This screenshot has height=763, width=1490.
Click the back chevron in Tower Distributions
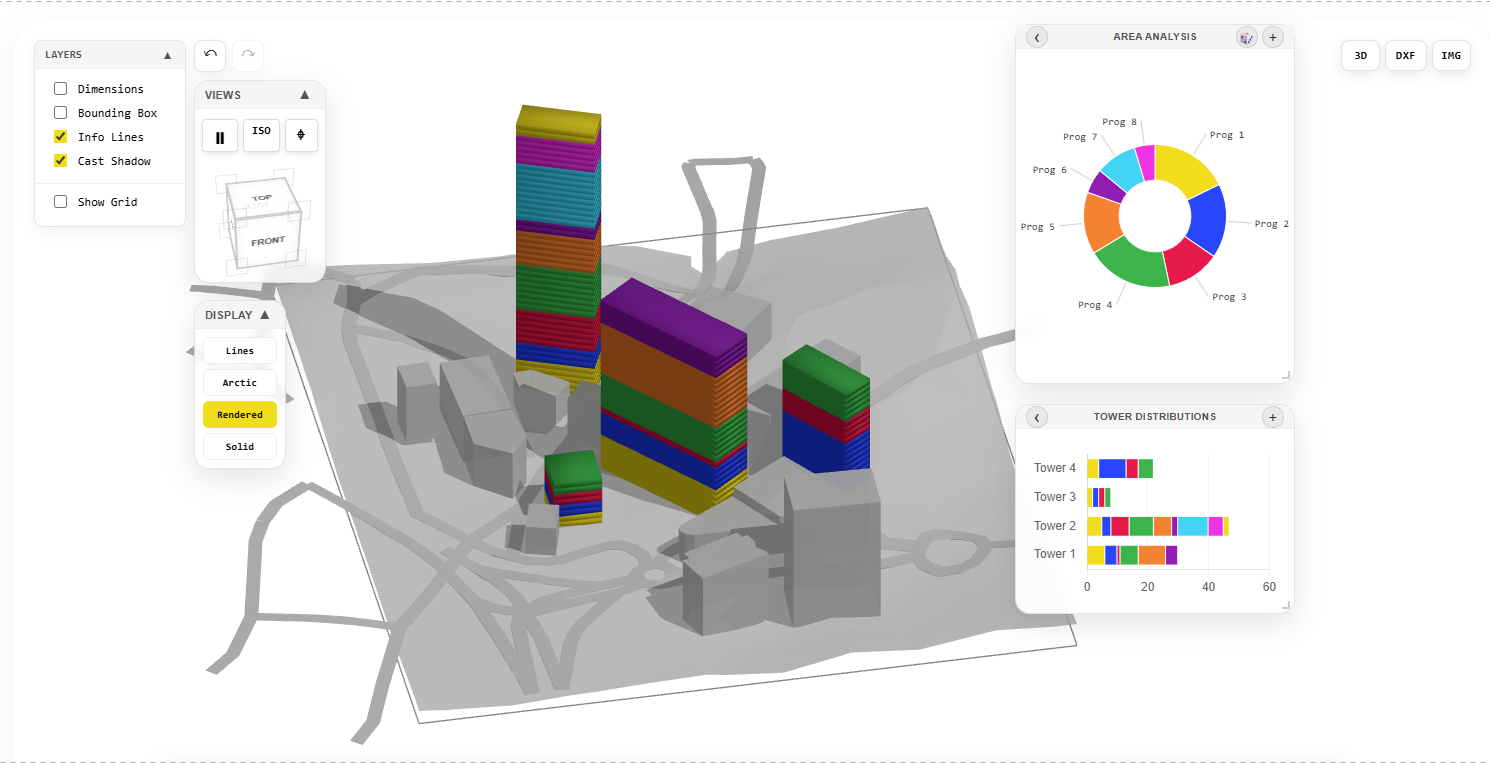click(1037, 417)
